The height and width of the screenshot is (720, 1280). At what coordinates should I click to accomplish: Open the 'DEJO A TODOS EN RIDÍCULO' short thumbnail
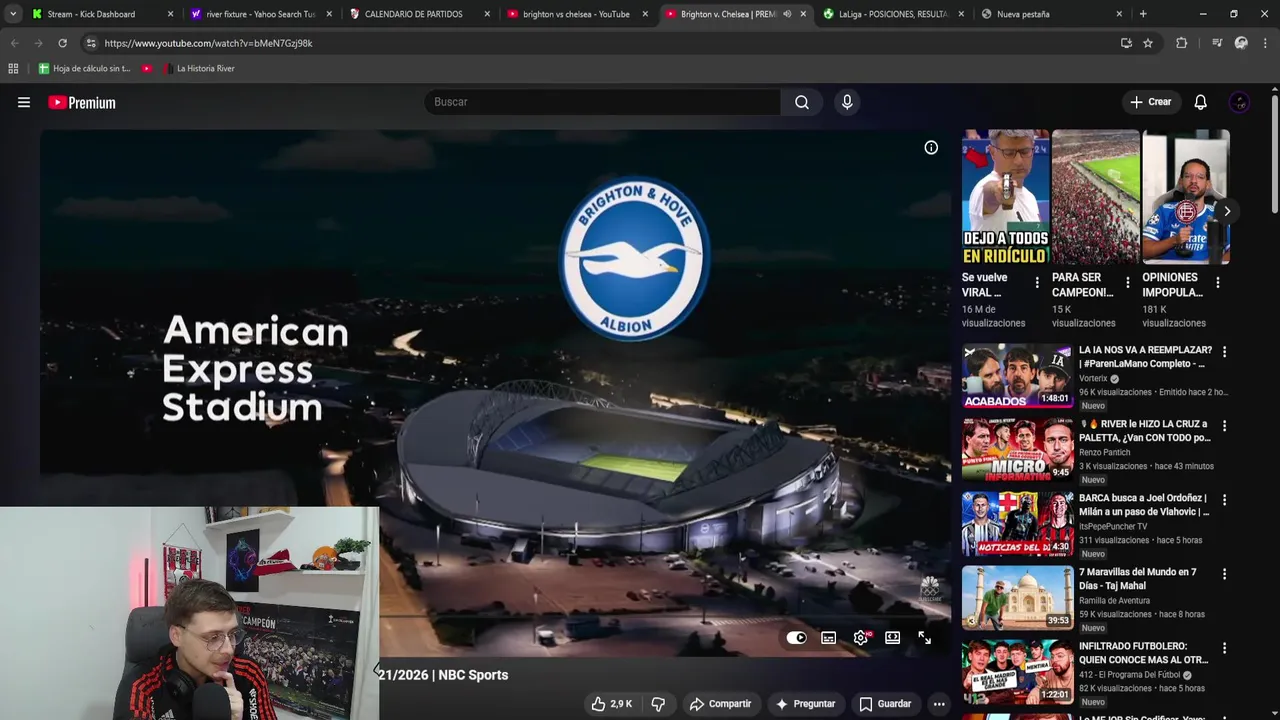tap(1005, 196)
